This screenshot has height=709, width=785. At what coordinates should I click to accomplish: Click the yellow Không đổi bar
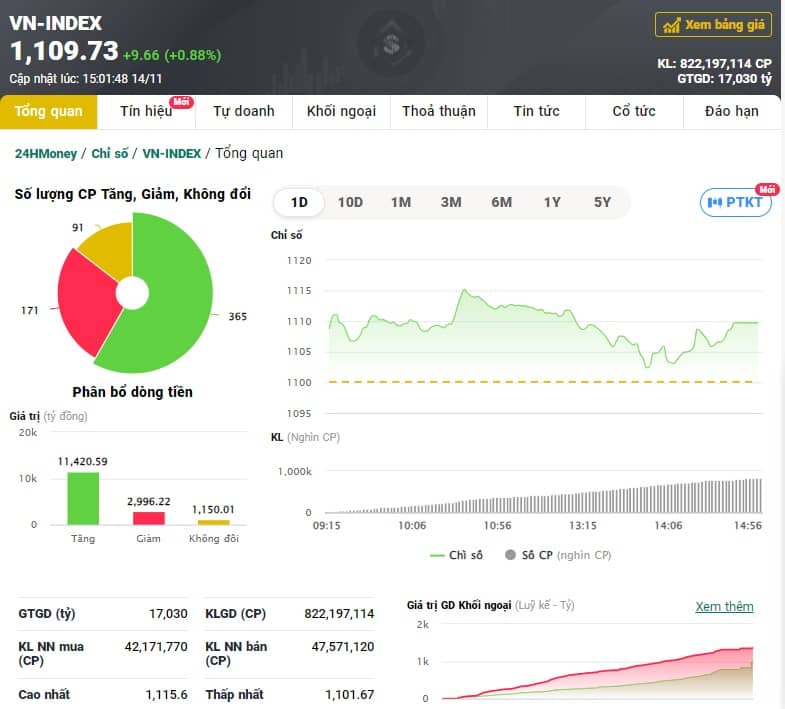click(x=214, y=523)
